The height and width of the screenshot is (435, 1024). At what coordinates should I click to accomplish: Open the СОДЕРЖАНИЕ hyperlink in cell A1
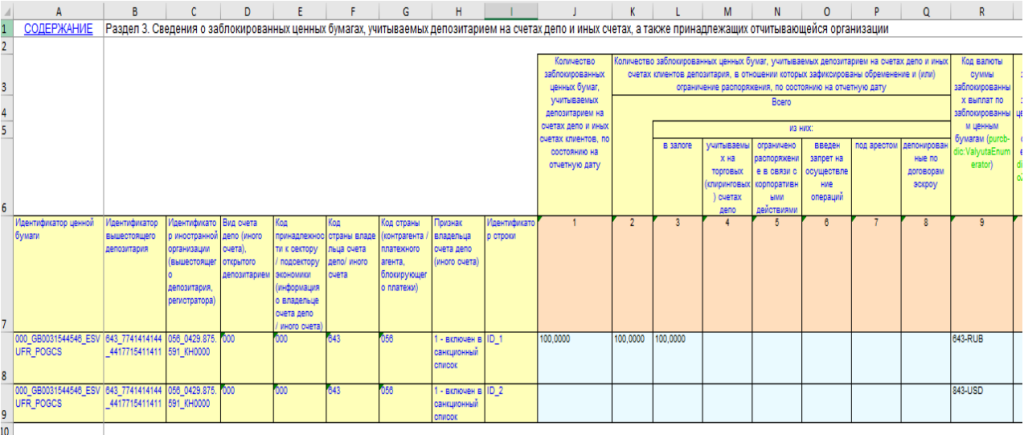55,29
